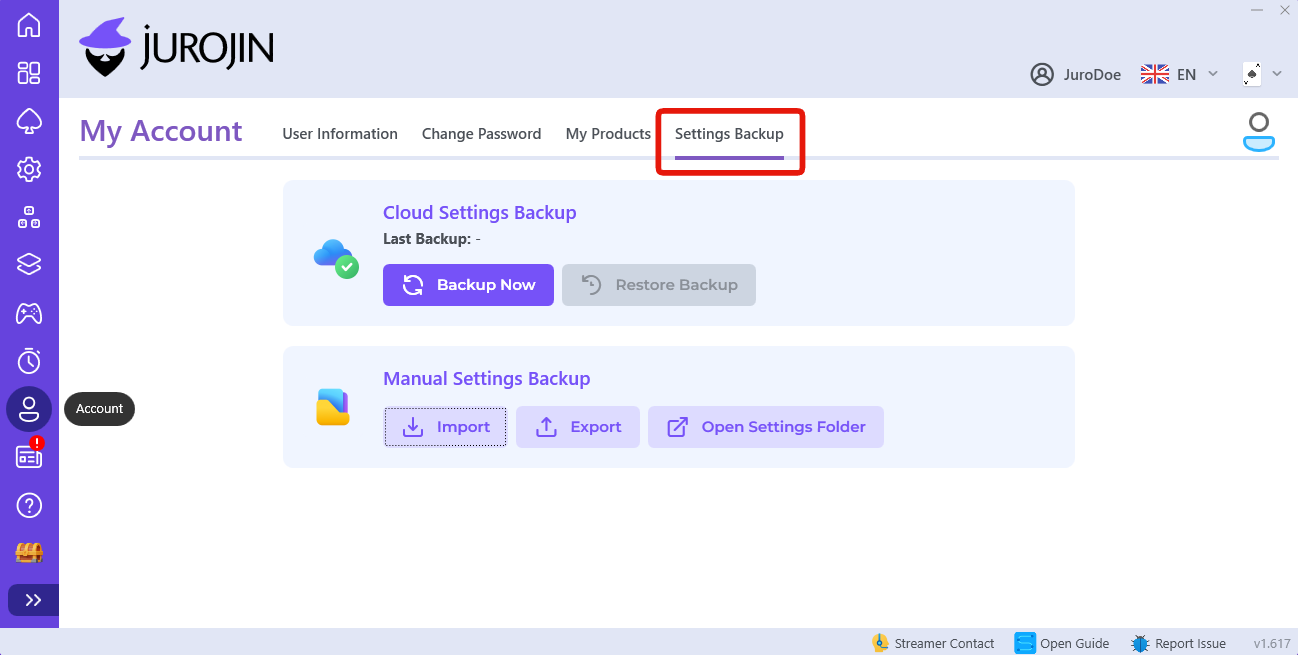Open the help question mark icon
The height and width of the screenshot is (655, 1298).
(29, 505)
